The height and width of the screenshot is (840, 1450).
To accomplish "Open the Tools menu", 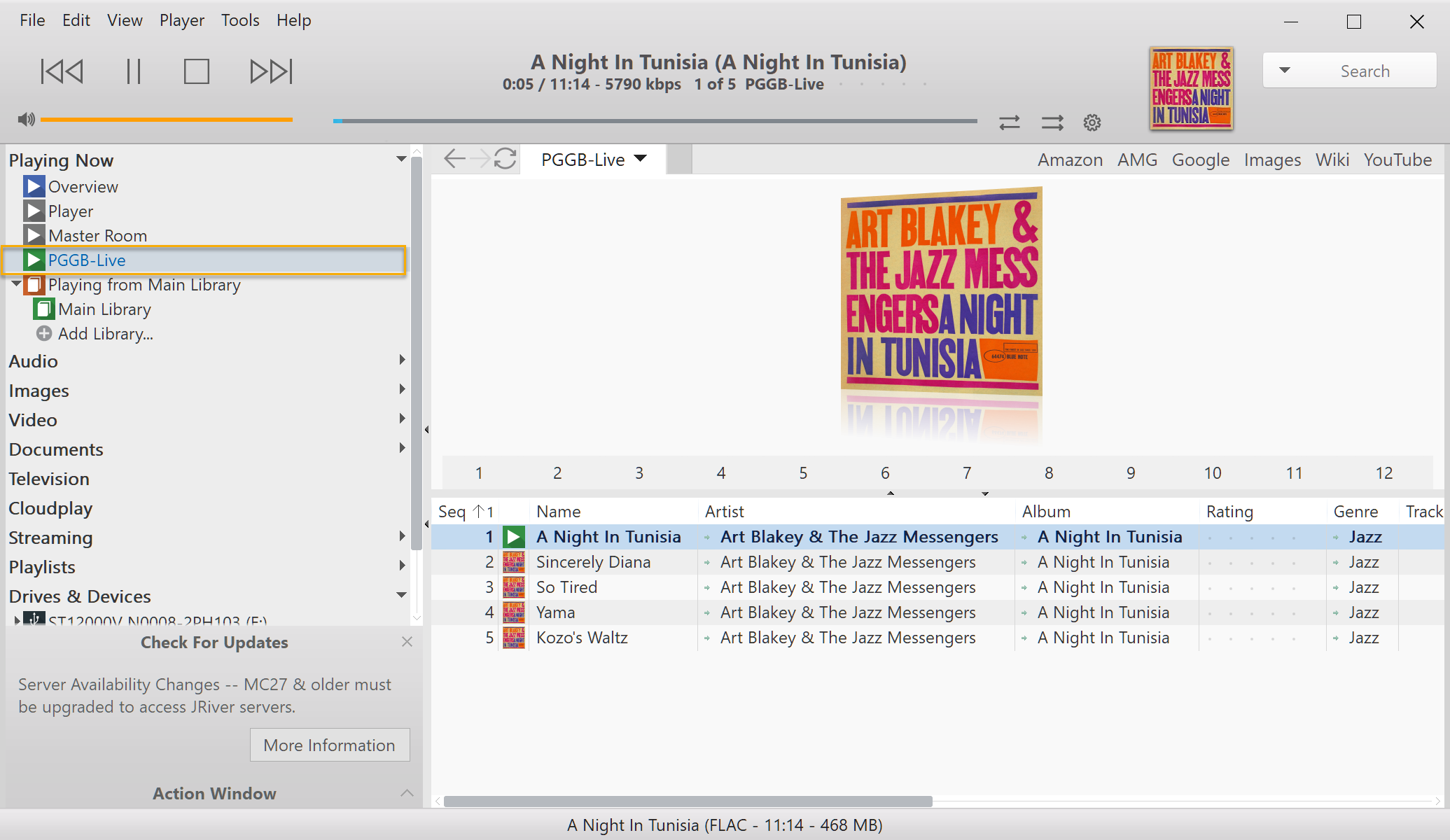I will 240,20.
